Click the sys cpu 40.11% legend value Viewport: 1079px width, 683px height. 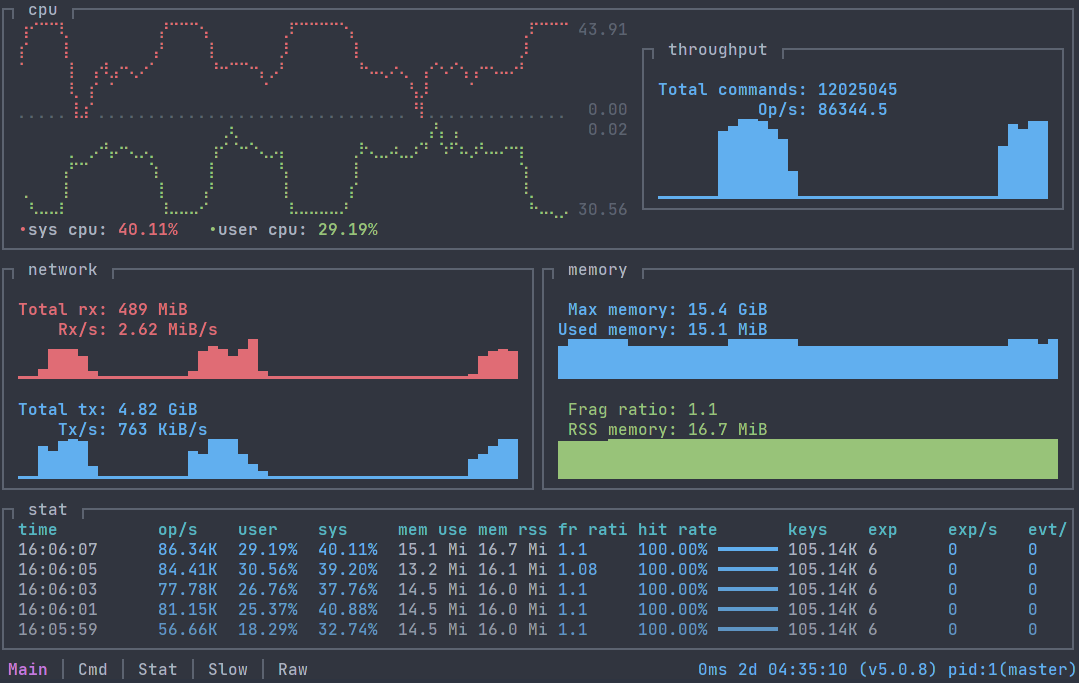click(x=148, y=230)
